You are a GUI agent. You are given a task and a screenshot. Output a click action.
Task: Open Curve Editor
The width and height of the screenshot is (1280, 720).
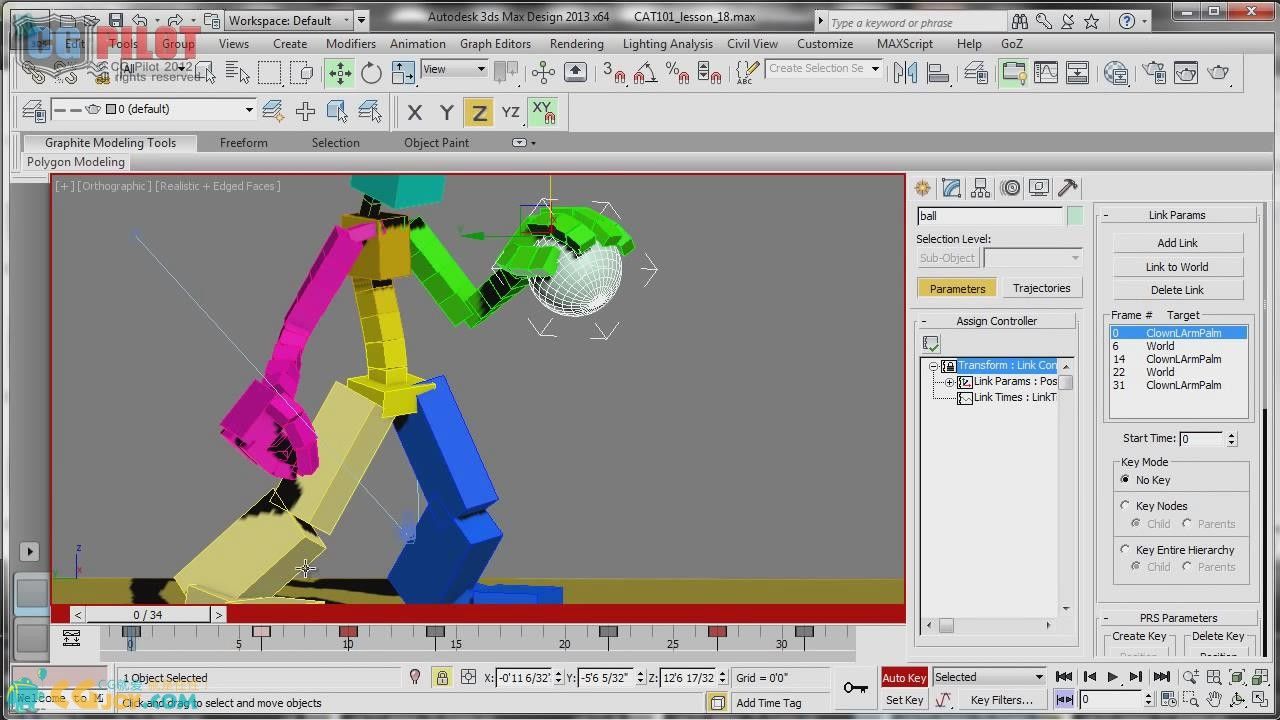pos(1046,72)
